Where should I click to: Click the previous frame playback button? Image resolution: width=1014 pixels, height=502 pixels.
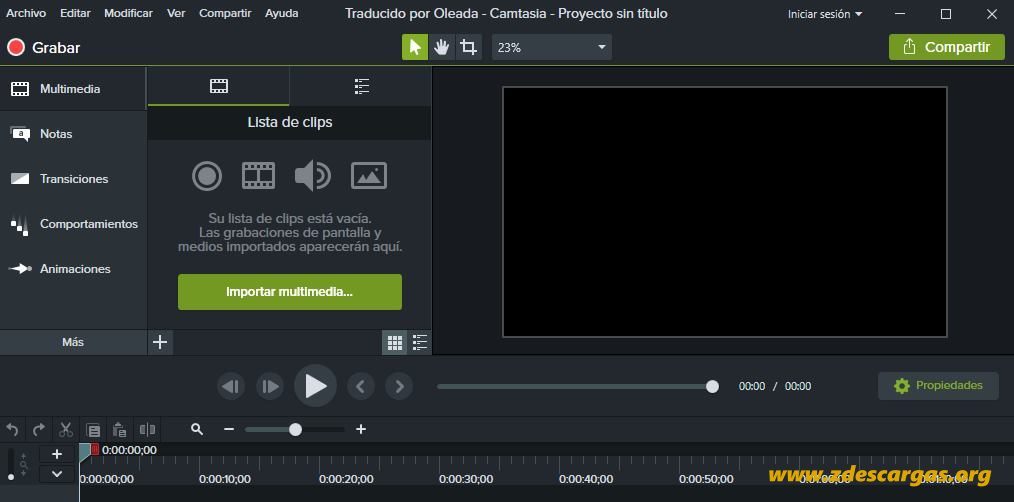231,386
